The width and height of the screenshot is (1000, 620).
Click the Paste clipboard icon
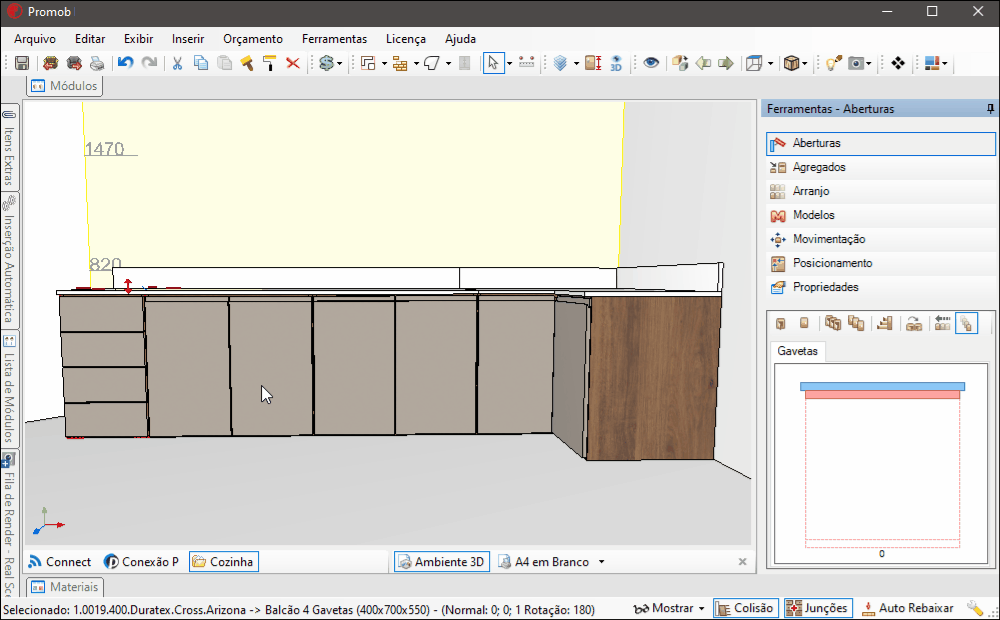224,63
